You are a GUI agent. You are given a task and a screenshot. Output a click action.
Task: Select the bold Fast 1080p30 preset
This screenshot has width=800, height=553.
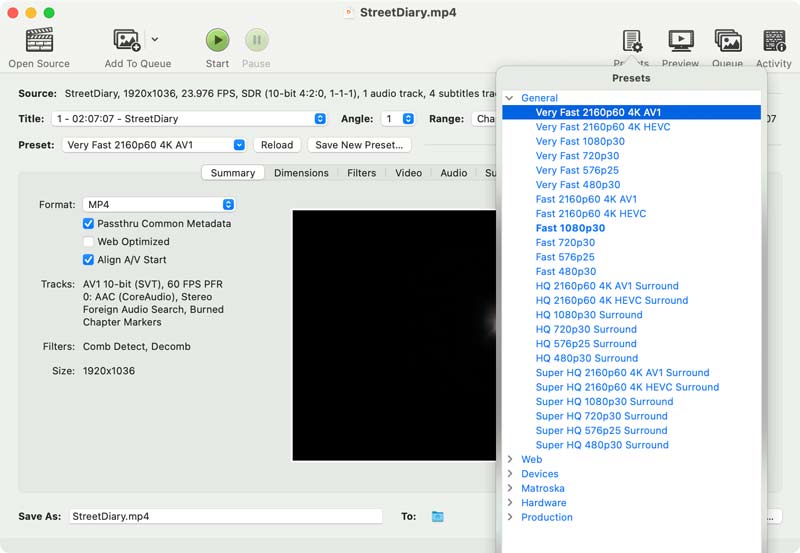click(x=631, y=228)
